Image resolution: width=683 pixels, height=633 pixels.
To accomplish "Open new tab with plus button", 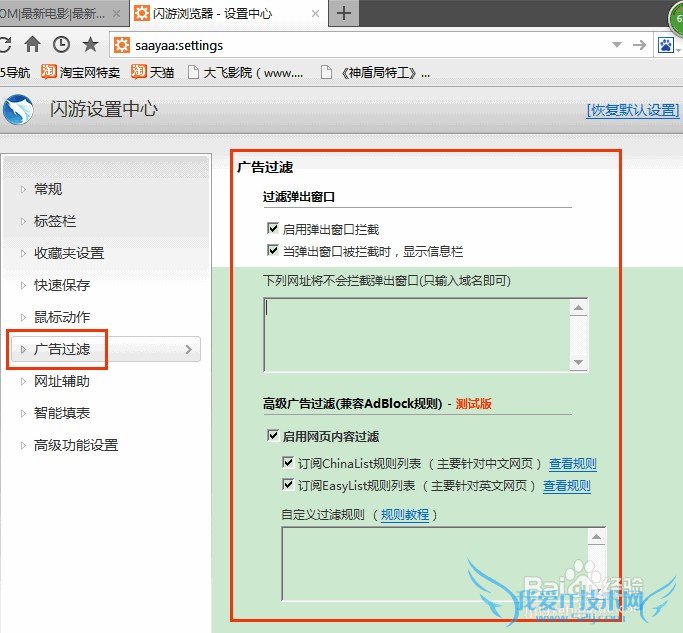I will pos(344,13).
